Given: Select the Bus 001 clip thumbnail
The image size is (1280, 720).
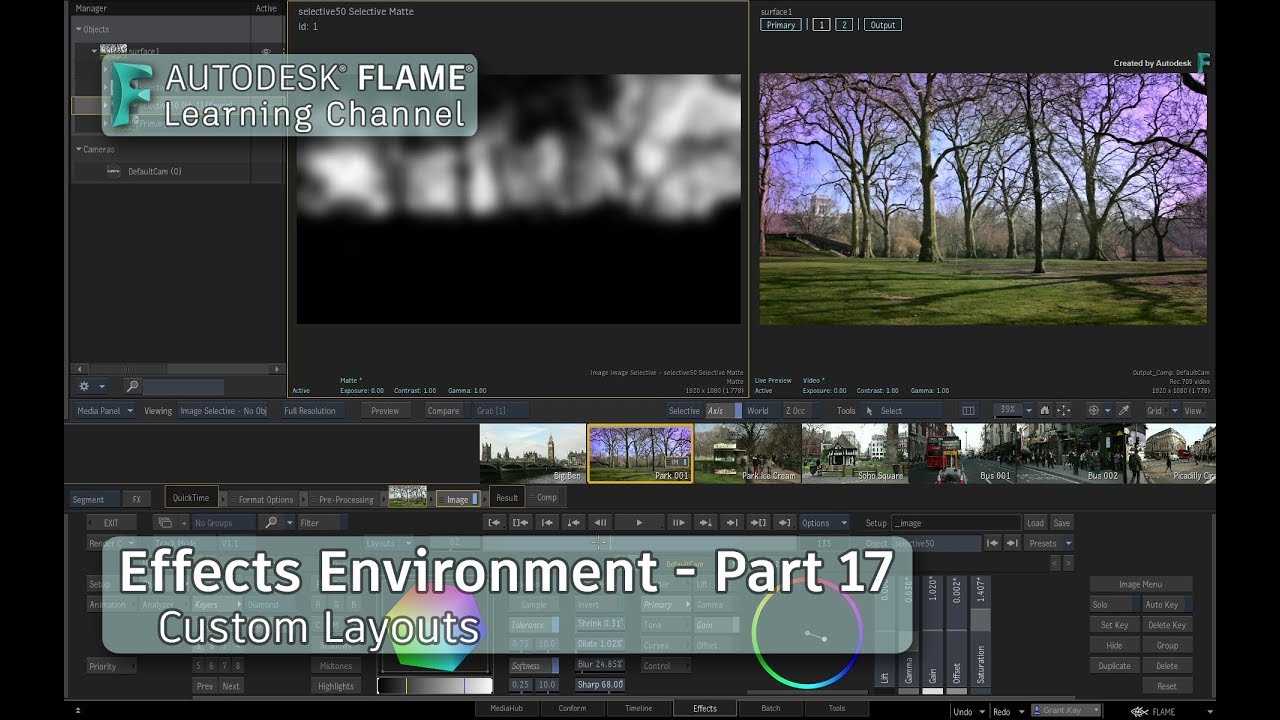Looking at the screenshot, I should pos(962,453).
